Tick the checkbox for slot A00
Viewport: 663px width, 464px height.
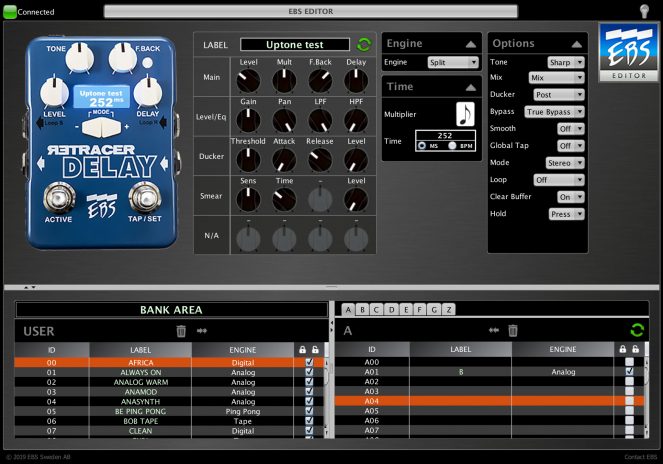[x=629, y=362]
